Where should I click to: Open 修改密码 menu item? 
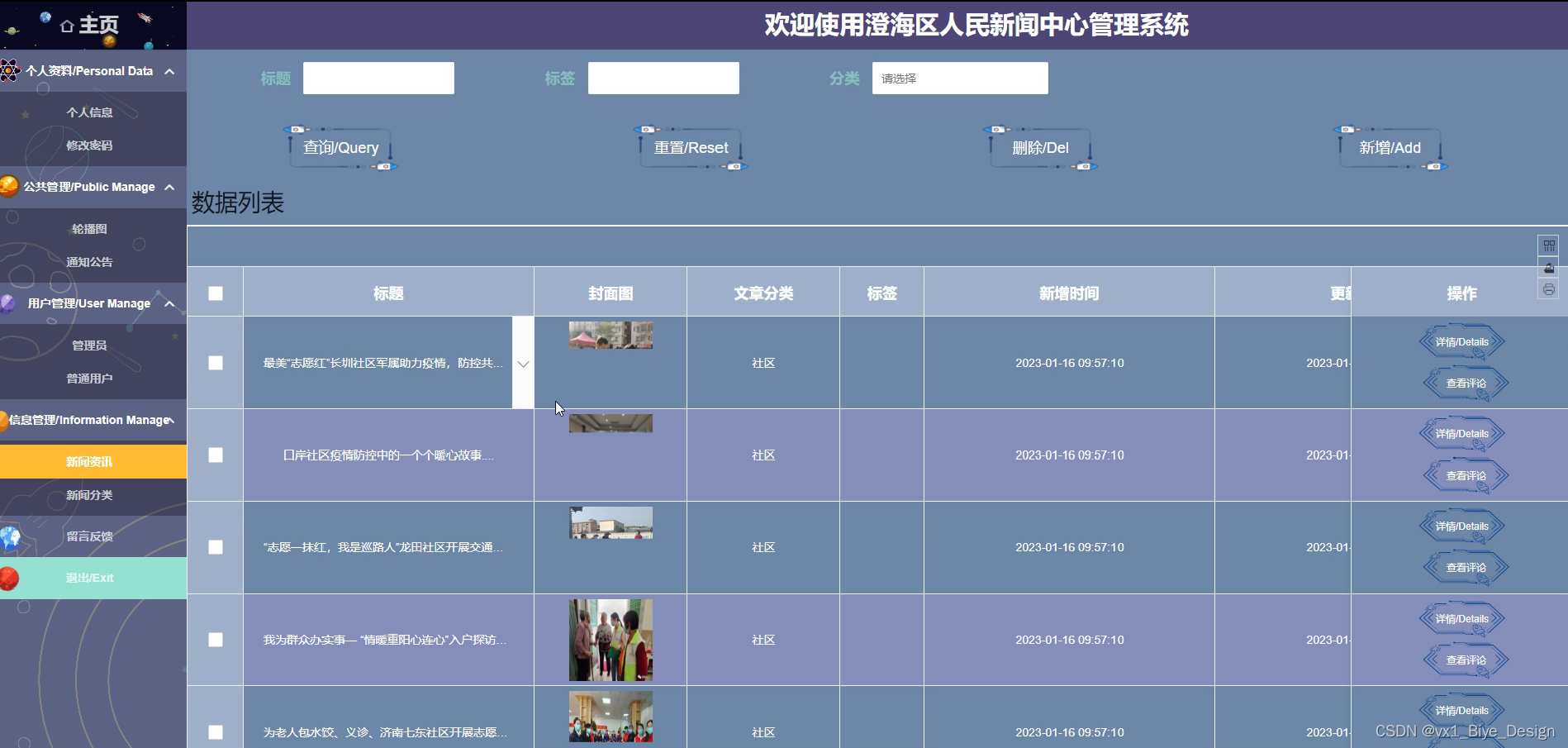click(x=90, y=145)
